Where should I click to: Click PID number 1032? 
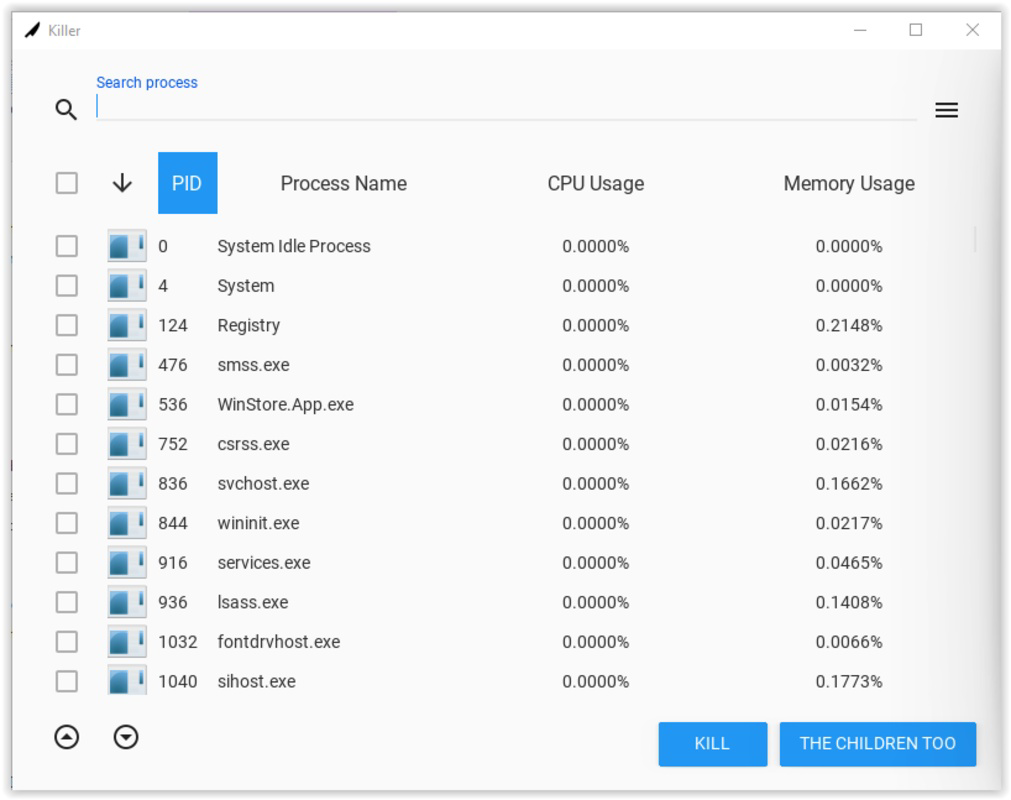click(x=178, y=642)
